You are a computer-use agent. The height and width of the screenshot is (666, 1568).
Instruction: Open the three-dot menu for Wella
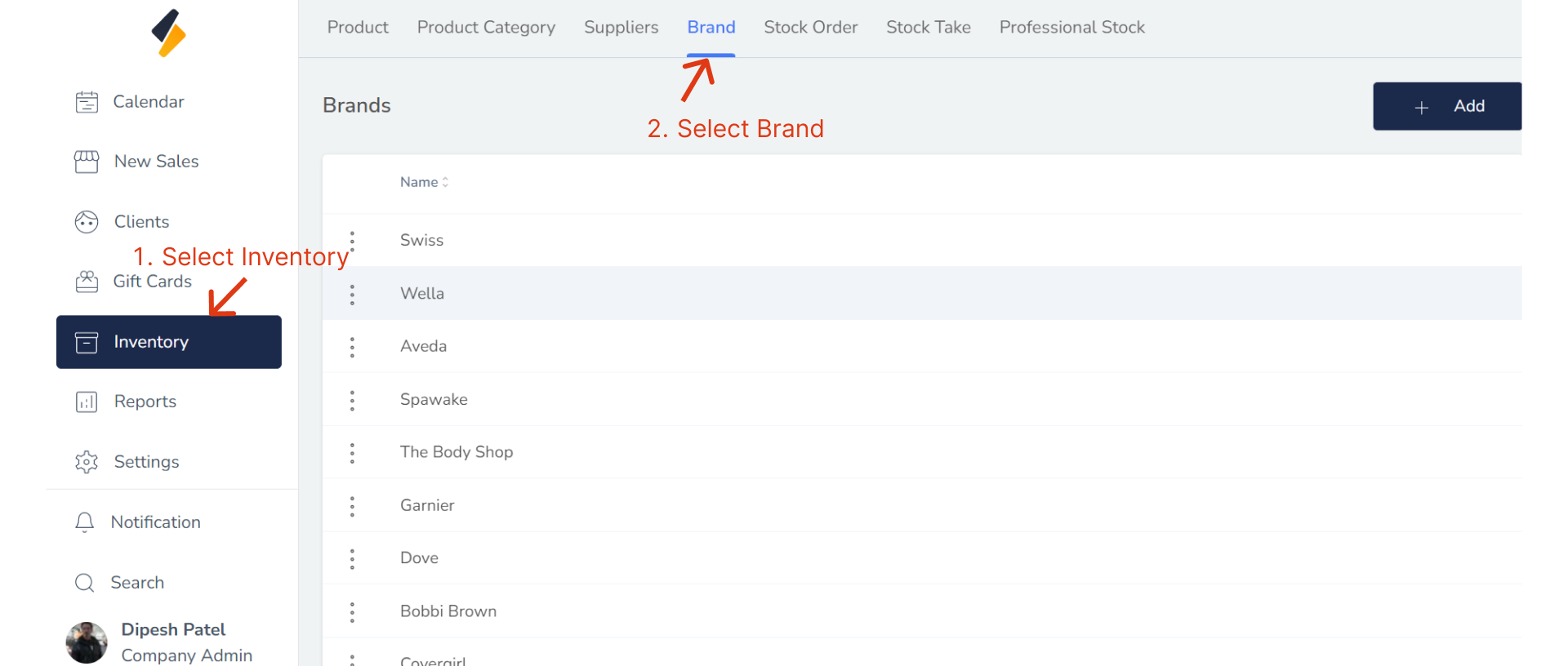(352, 294)
